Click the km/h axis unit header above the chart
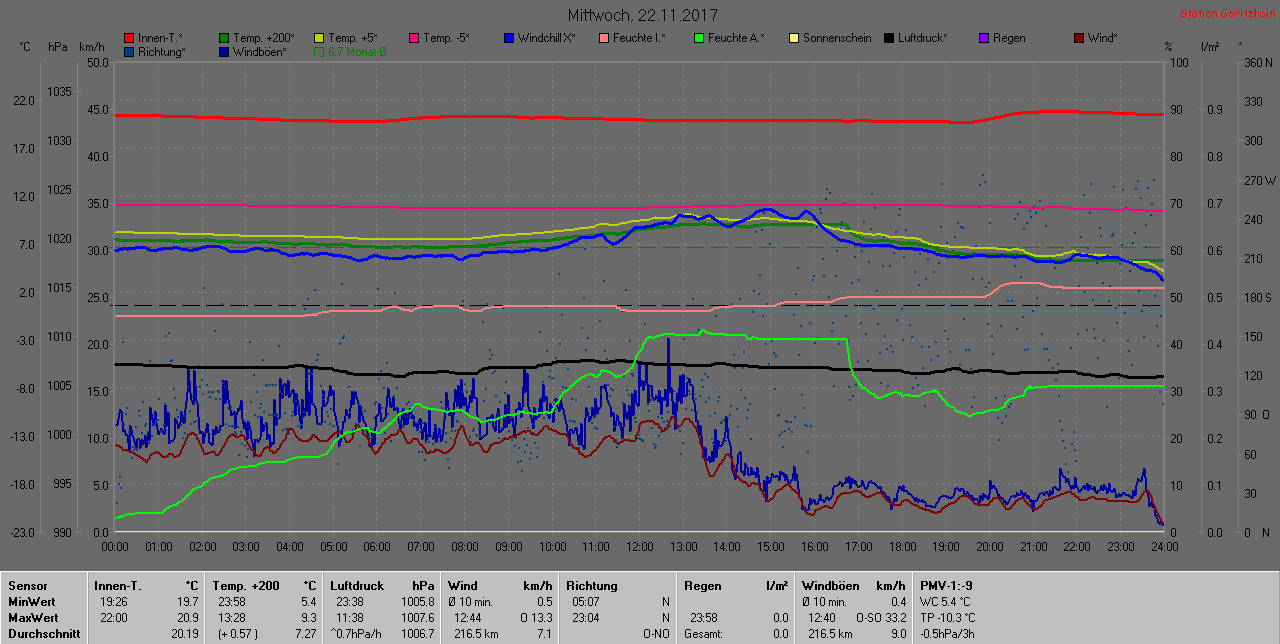The height and width of the screenshot is (644, 1280). point(92,47)
